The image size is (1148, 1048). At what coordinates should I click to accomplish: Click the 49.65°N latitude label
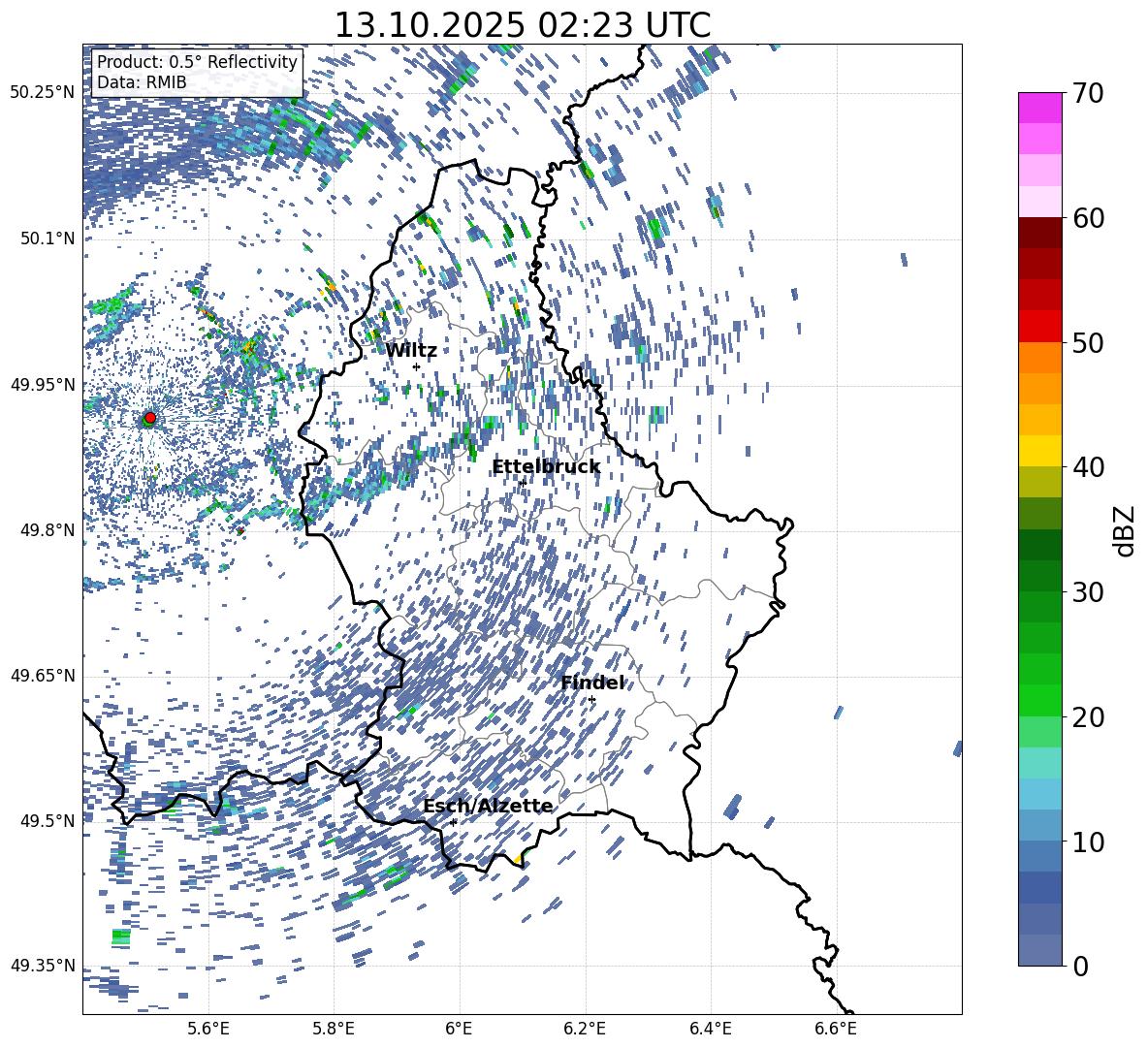(x=43, y=676)
